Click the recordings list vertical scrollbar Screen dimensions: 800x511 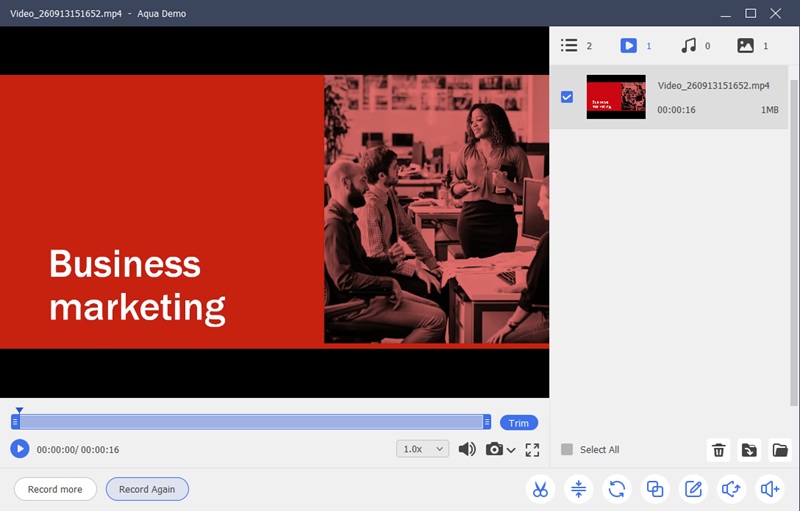tap(793, 242)
